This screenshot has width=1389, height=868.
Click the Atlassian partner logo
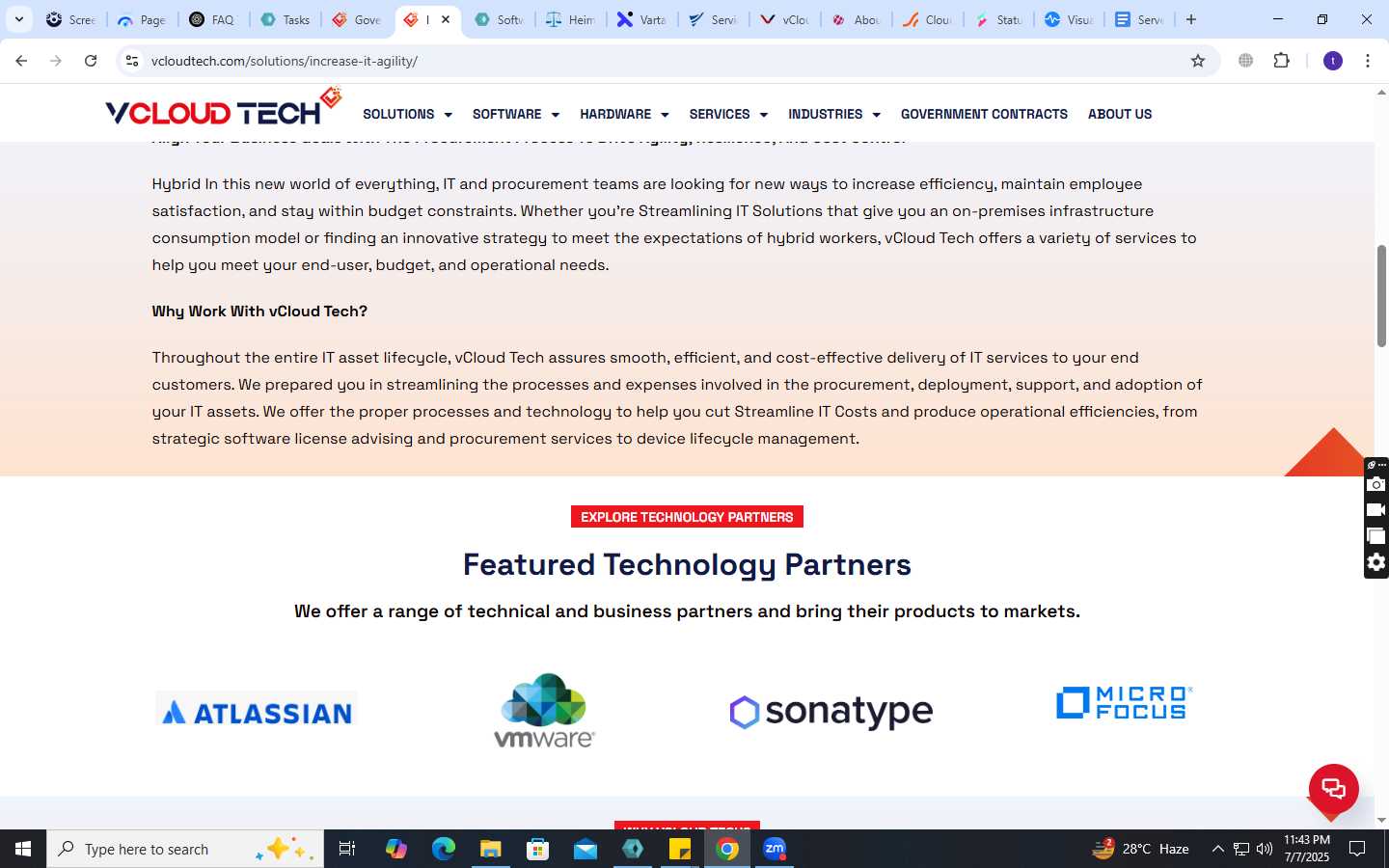(x=257, y=711)
